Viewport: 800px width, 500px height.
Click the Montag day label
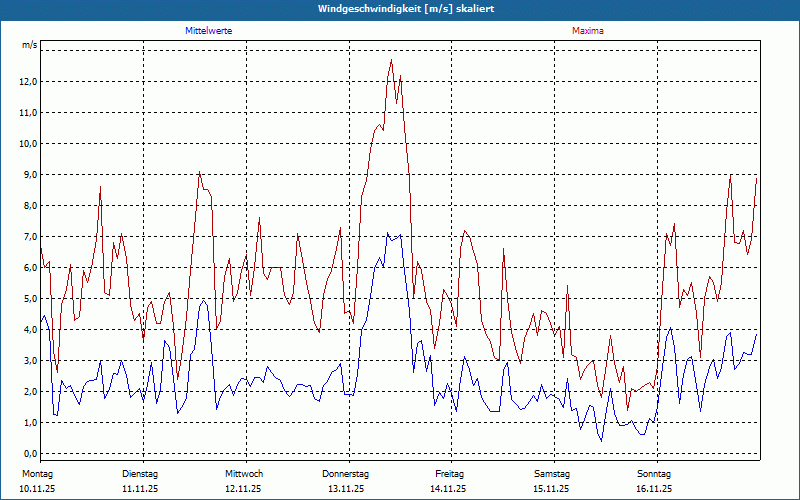coord(37,474)
